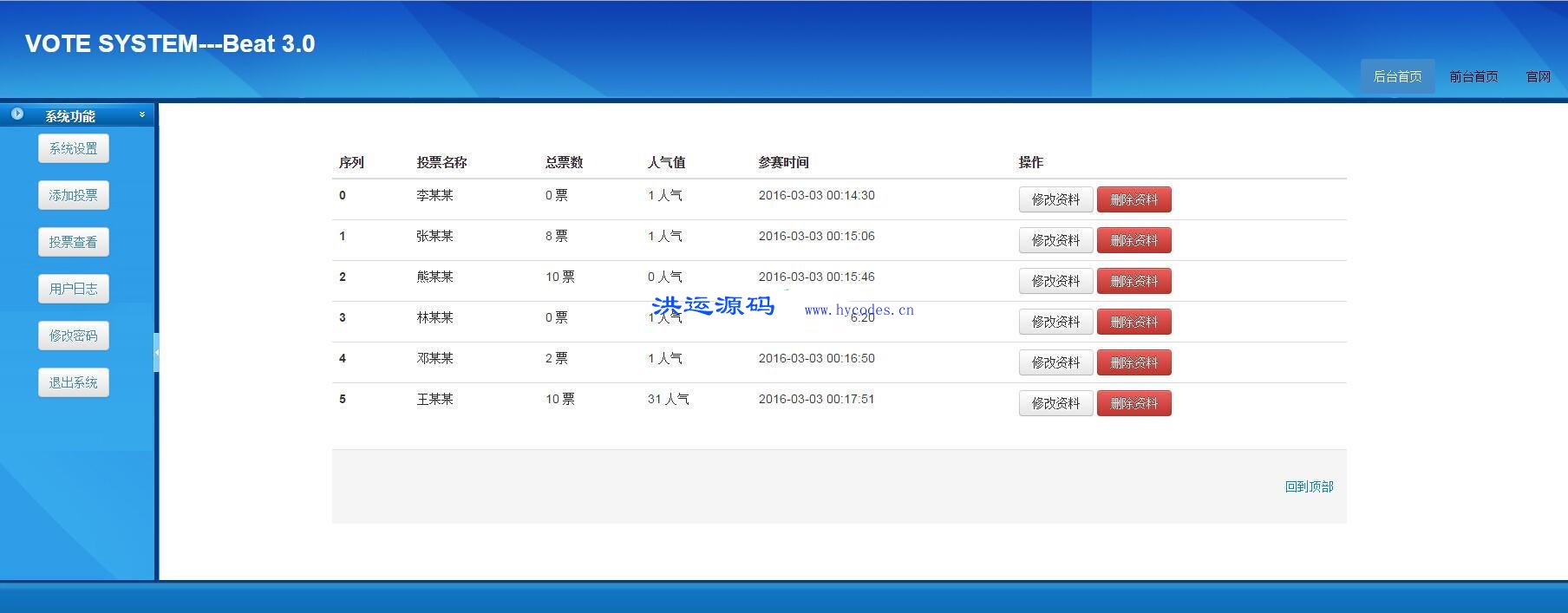The image size is (1568, 613).
Task: Select the name 林某某
Action: pyautogui.click(x=434, y=317)
